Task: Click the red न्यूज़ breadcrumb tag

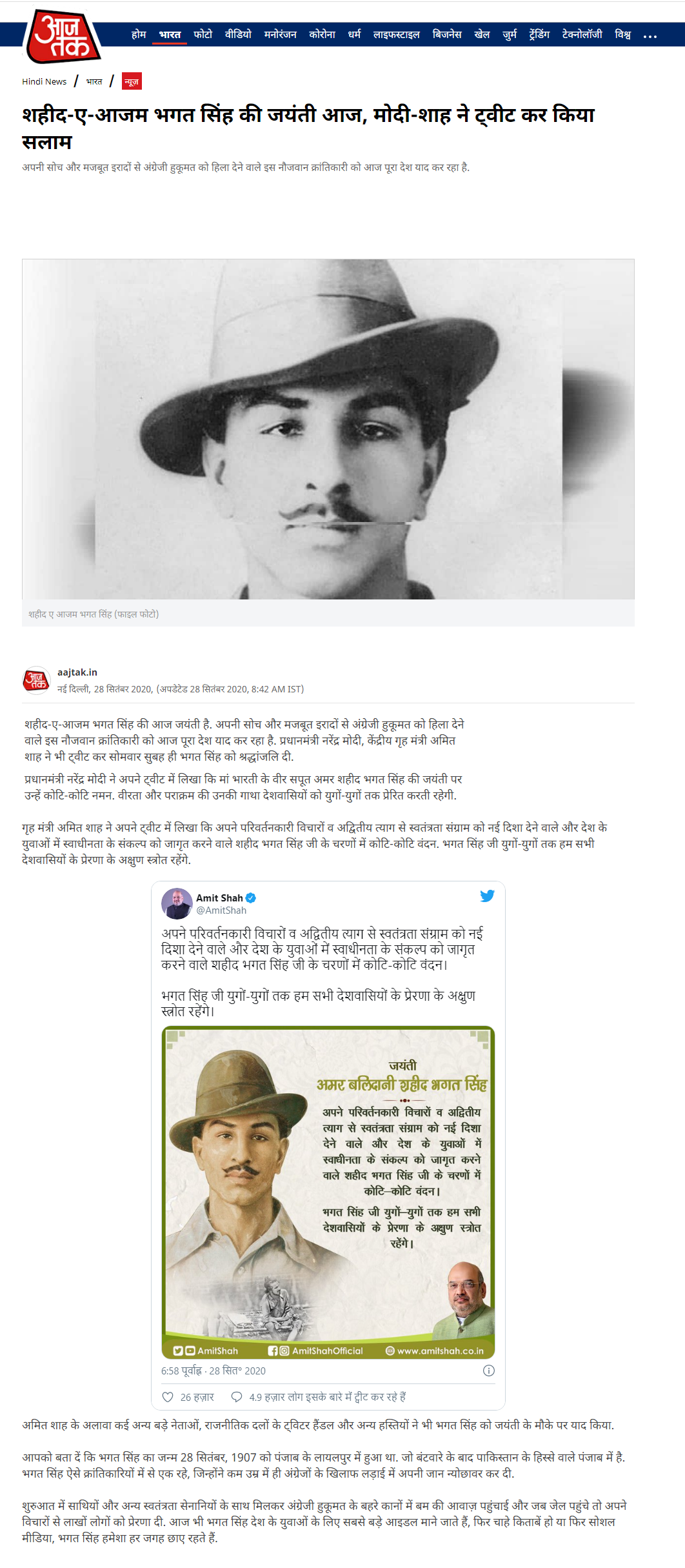Action: 132,81
